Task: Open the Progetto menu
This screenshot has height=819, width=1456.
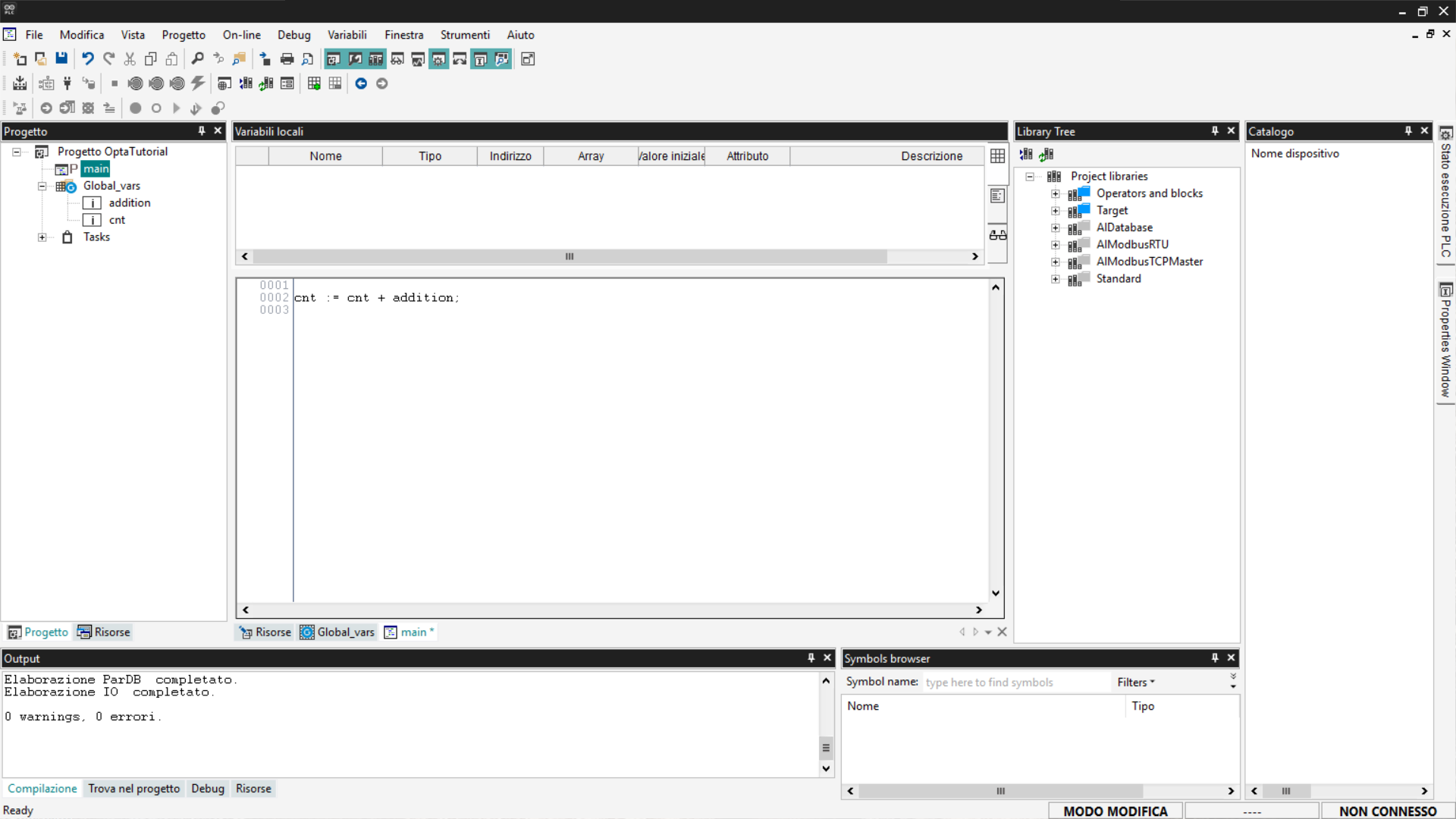Action: click(184, 35)
